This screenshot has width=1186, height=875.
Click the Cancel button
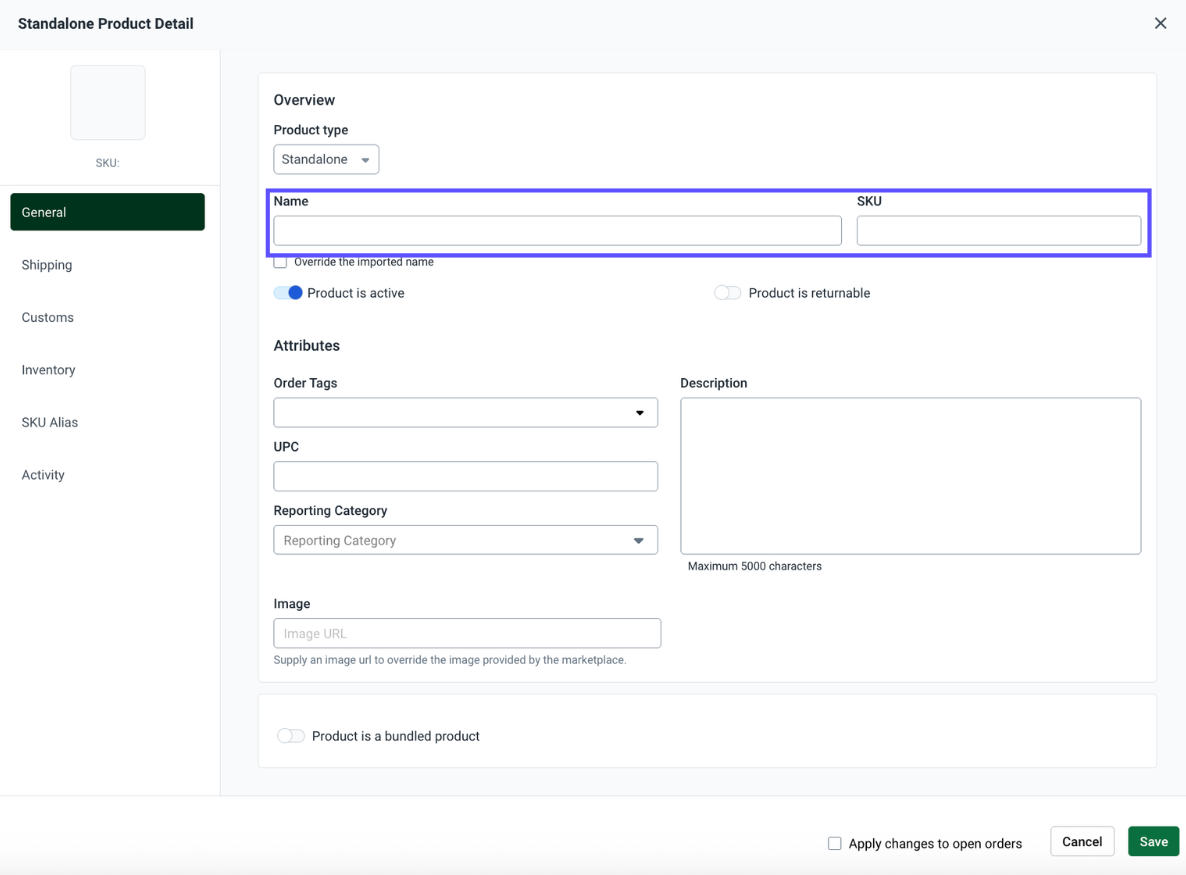coord(1082,841)
